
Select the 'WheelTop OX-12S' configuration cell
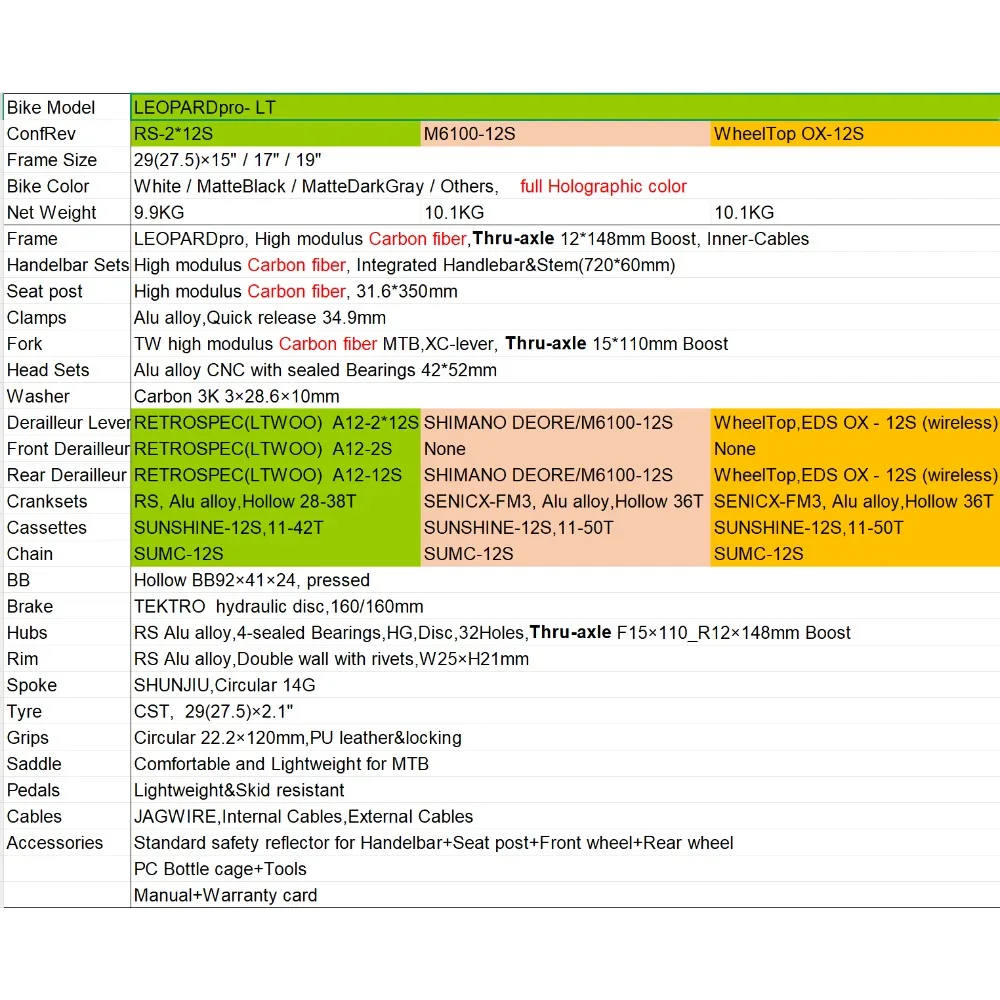click(855, 134)
